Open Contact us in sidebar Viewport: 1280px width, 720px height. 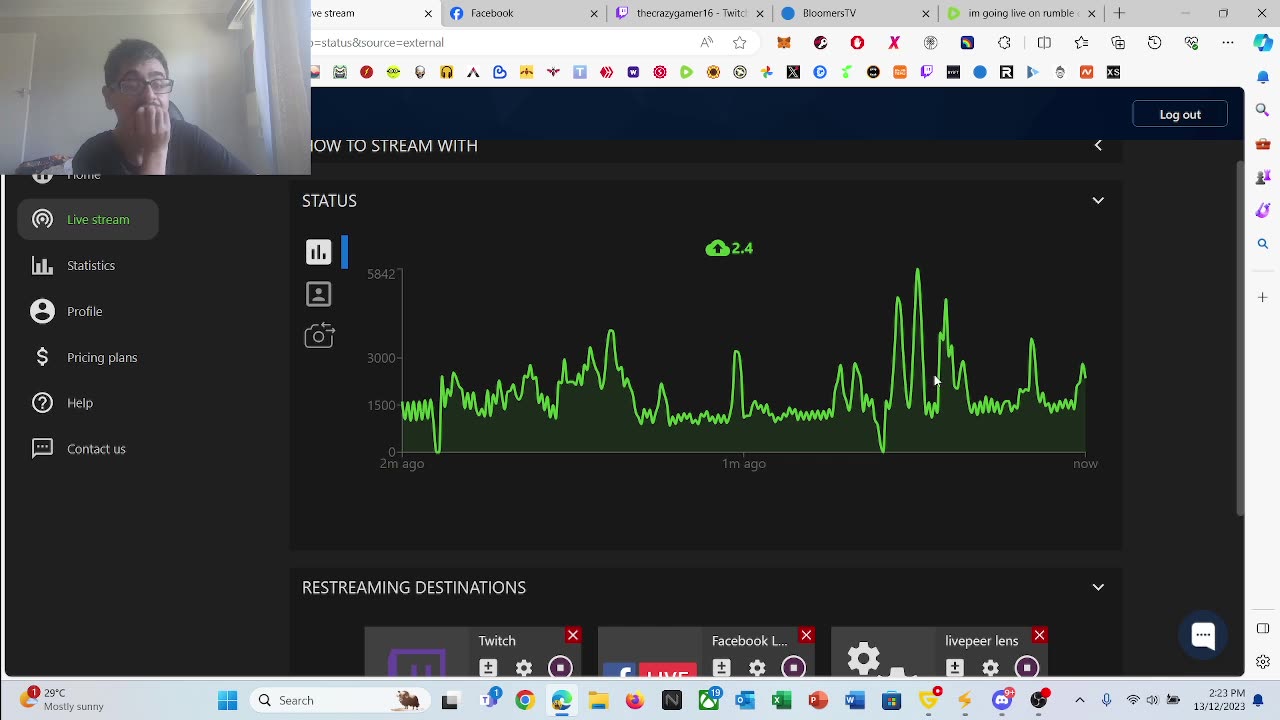pyautogui.click(x=96, y=449)
